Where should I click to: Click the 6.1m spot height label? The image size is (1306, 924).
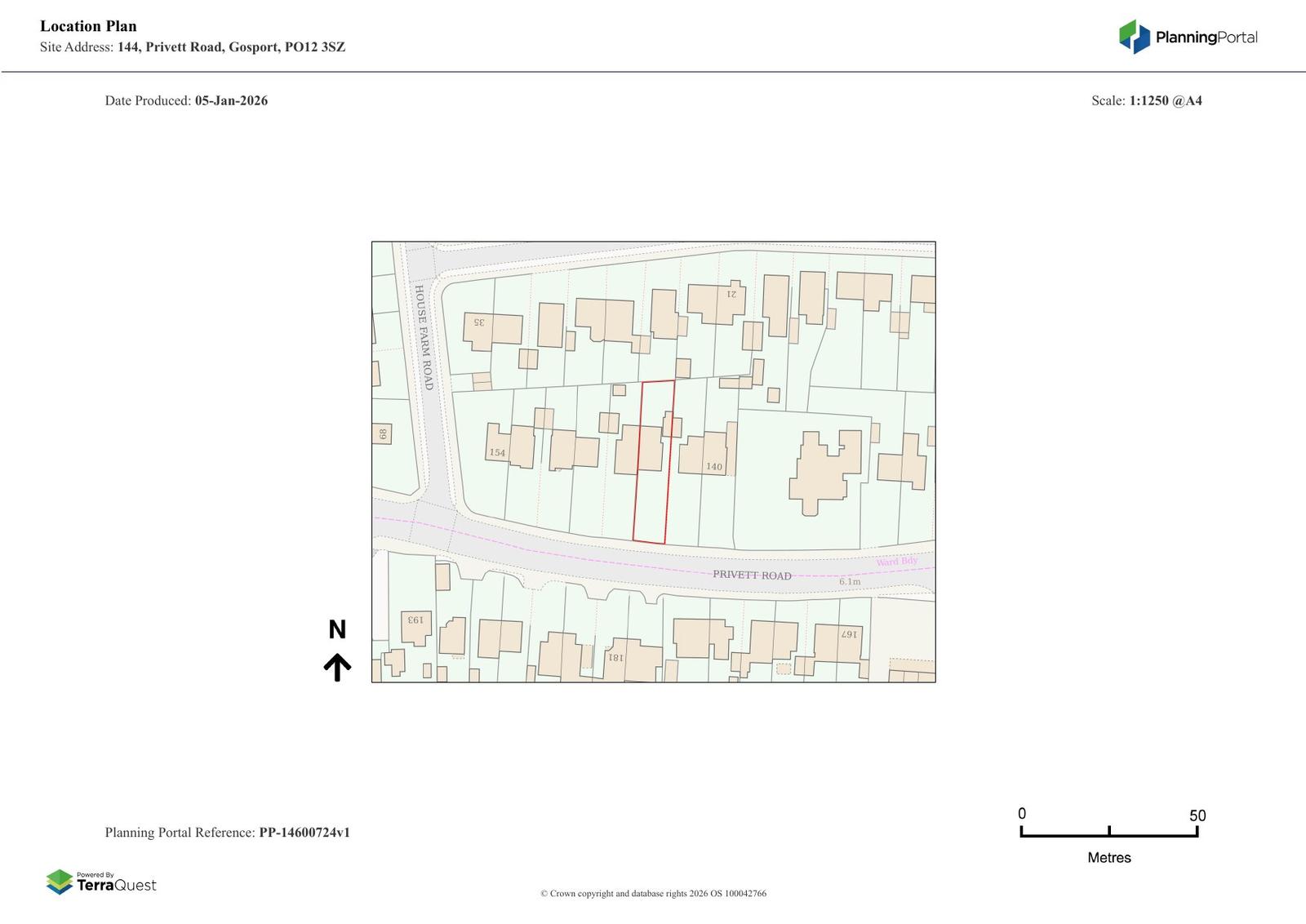pos(850,581)
